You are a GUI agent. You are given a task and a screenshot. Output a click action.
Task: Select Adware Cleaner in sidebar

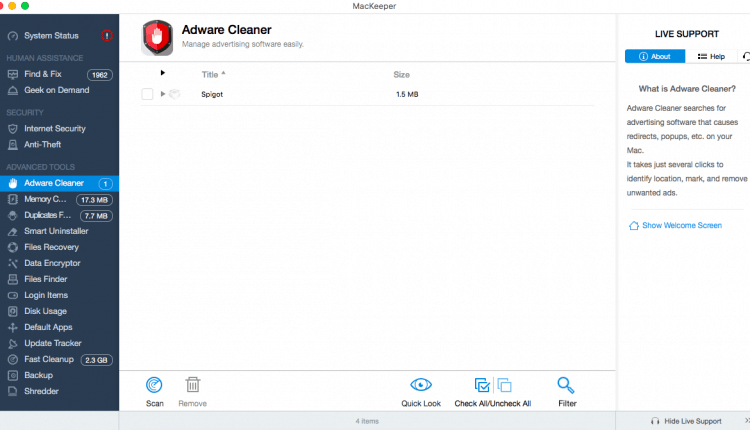[59, 183]
